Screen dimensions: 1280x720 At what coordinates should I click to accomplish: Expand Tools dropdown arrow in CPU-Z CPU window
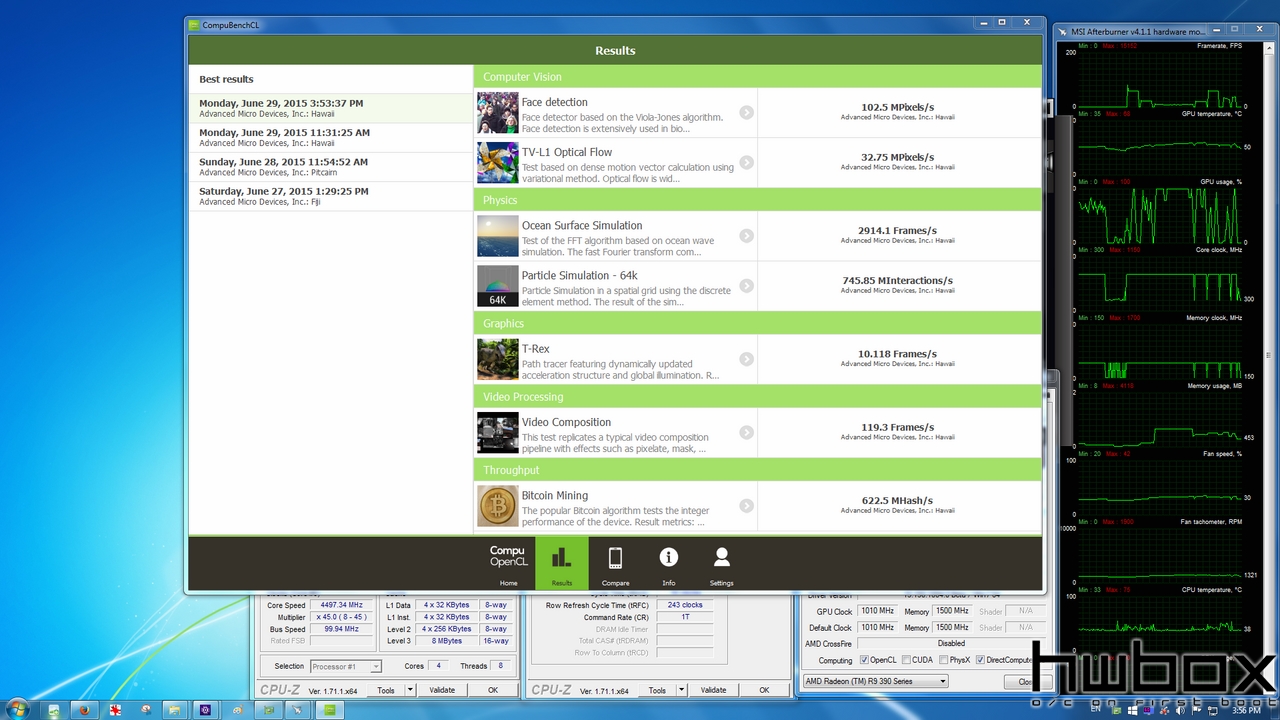(x=410, y=690)
